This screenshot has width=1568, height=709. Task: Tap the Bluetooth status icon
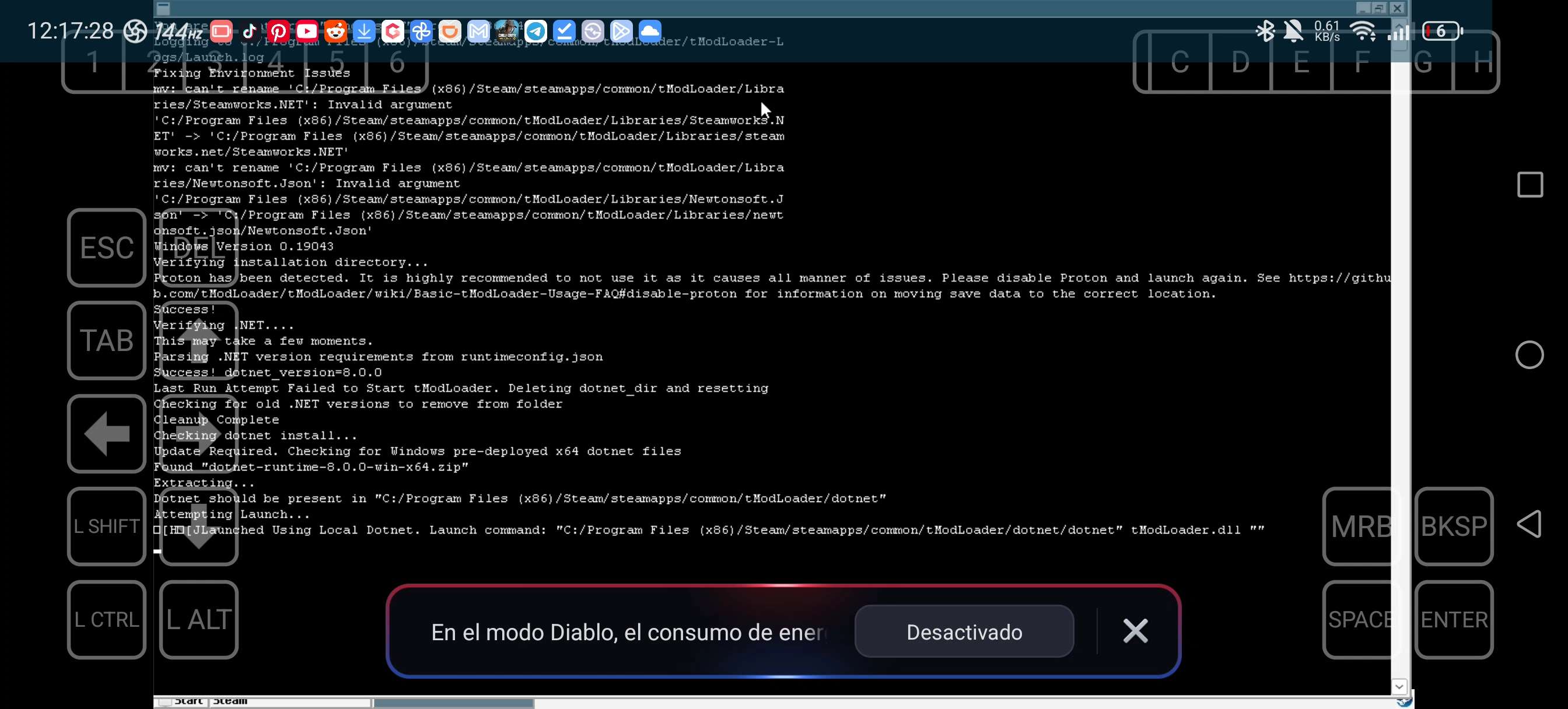click(x=1265, y=30)
